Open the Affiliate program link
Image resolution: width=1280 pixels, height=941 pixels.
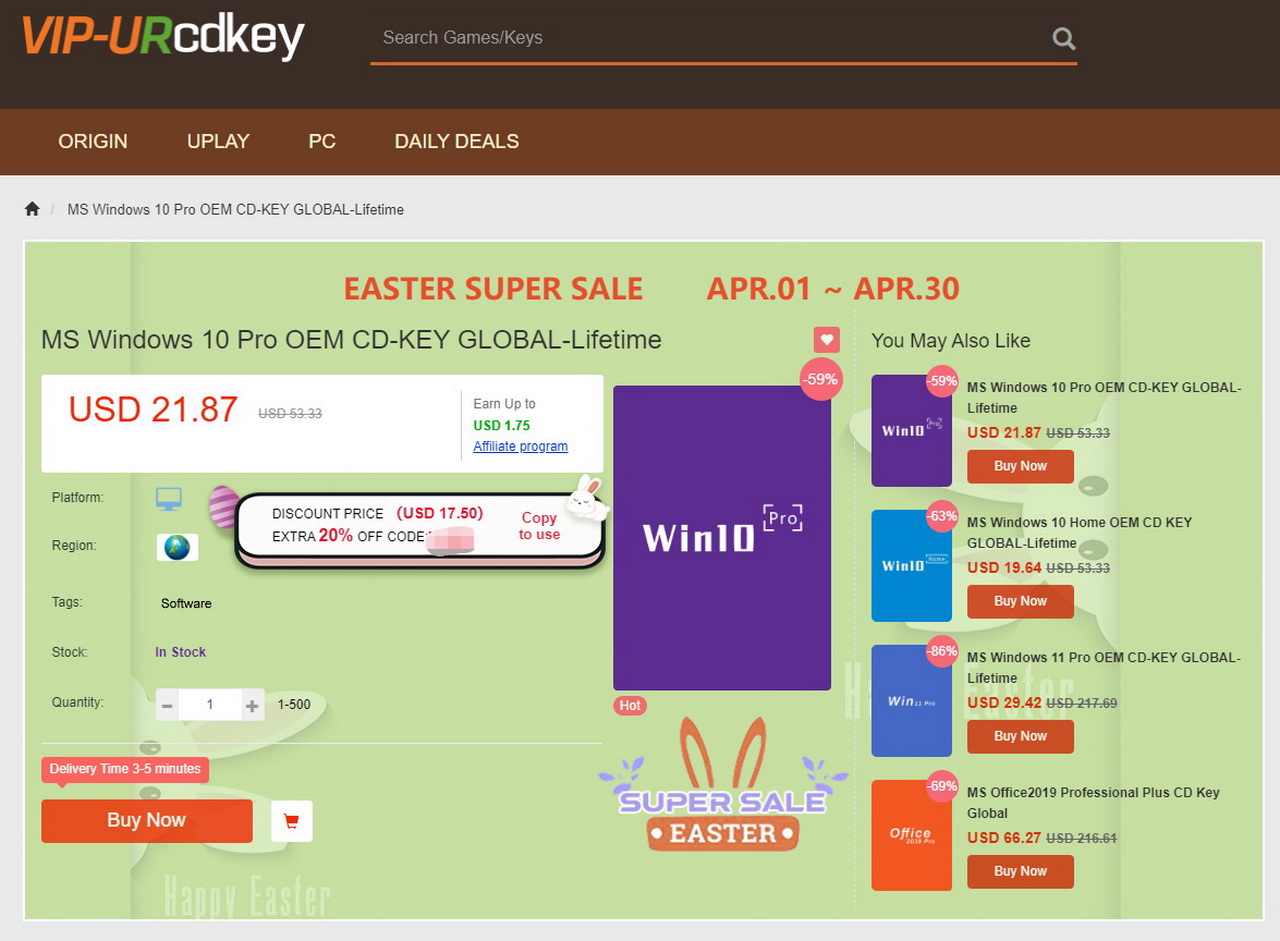coord(520,446)
